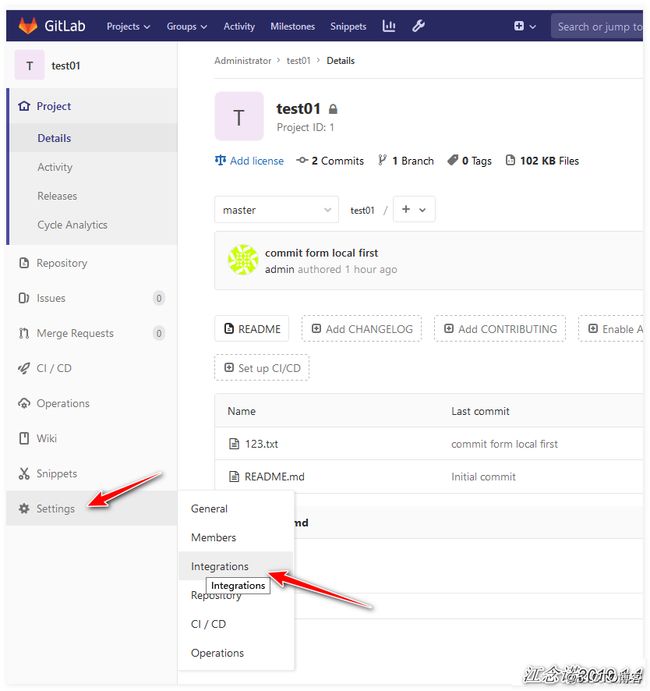The width and height of the screenshot is (650, 691).
Task: Open the Projects dropdown in navbar
Action: (128, 26)
